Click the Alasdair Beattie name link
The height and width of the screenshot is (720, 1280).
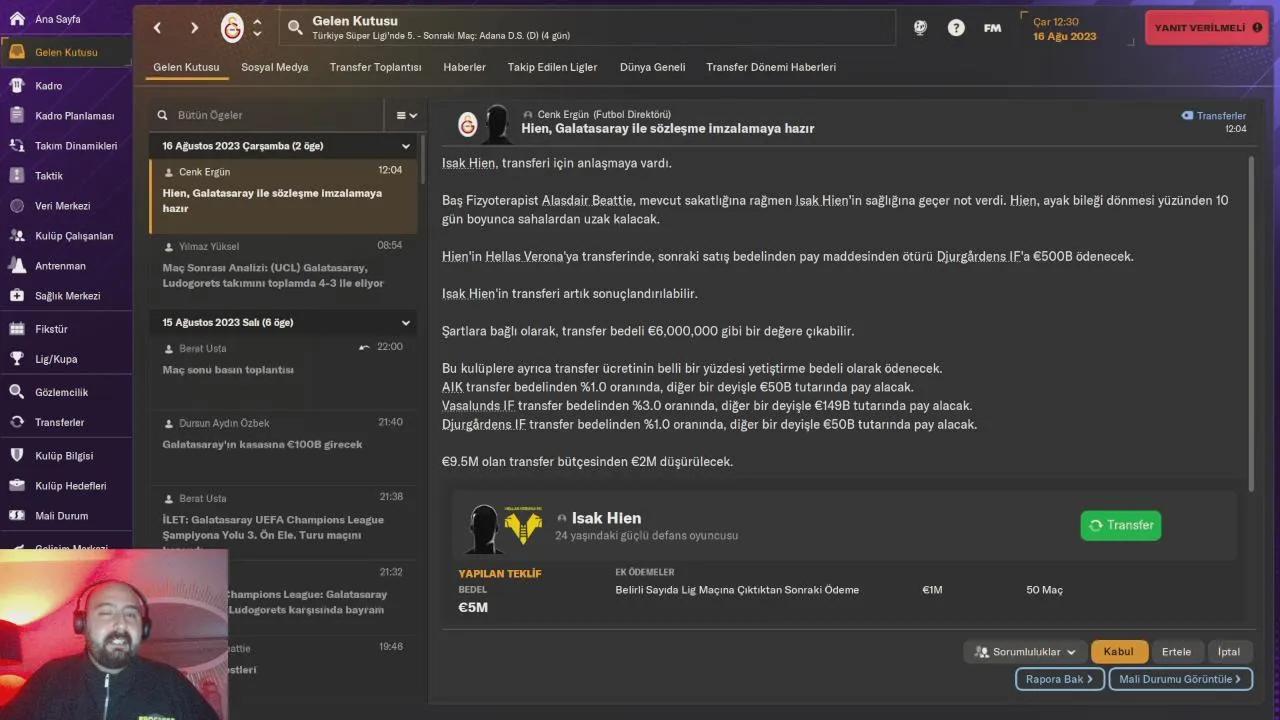[587, 200]
